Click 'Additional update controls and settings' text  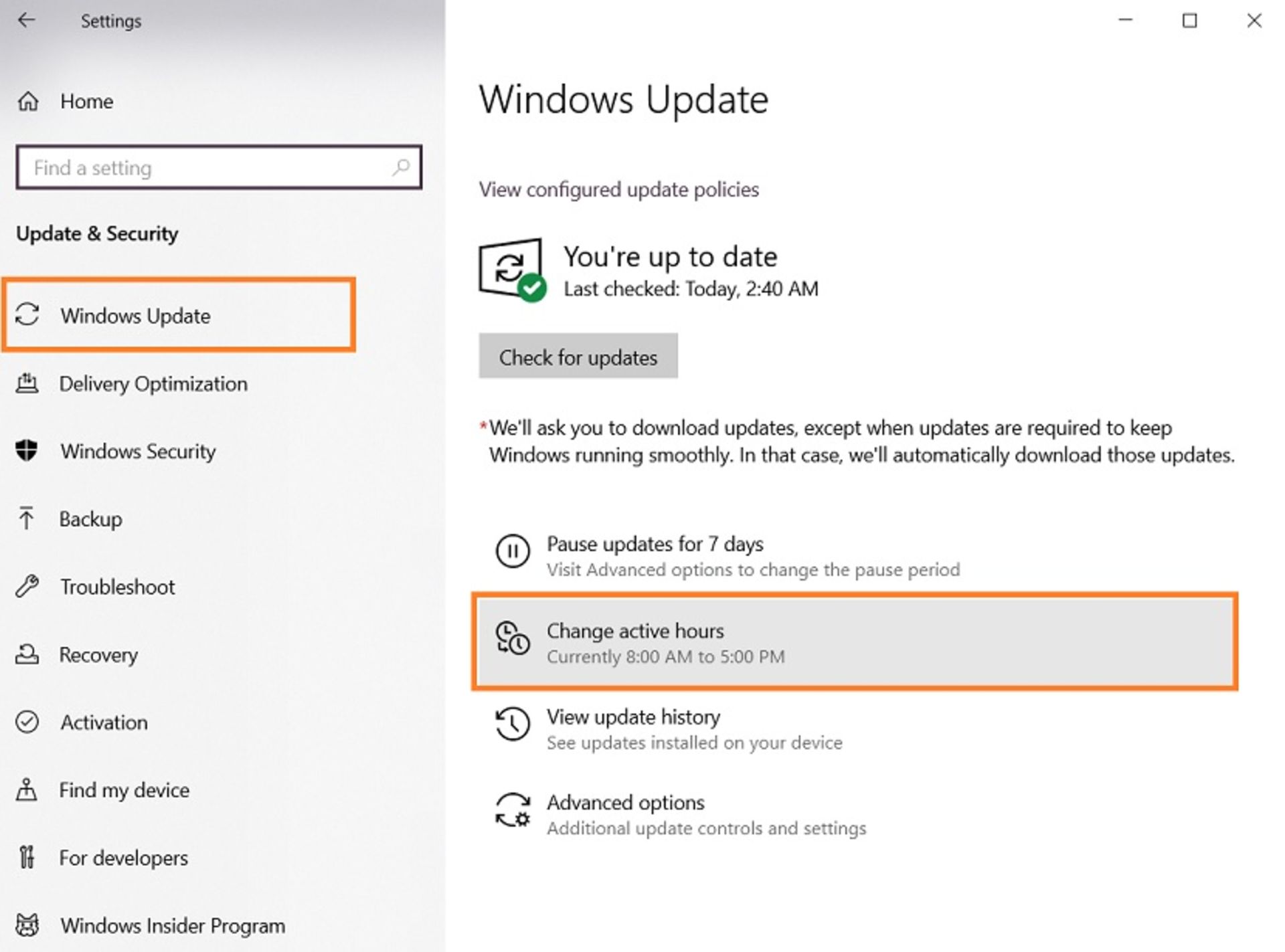[x=707, y=828]
